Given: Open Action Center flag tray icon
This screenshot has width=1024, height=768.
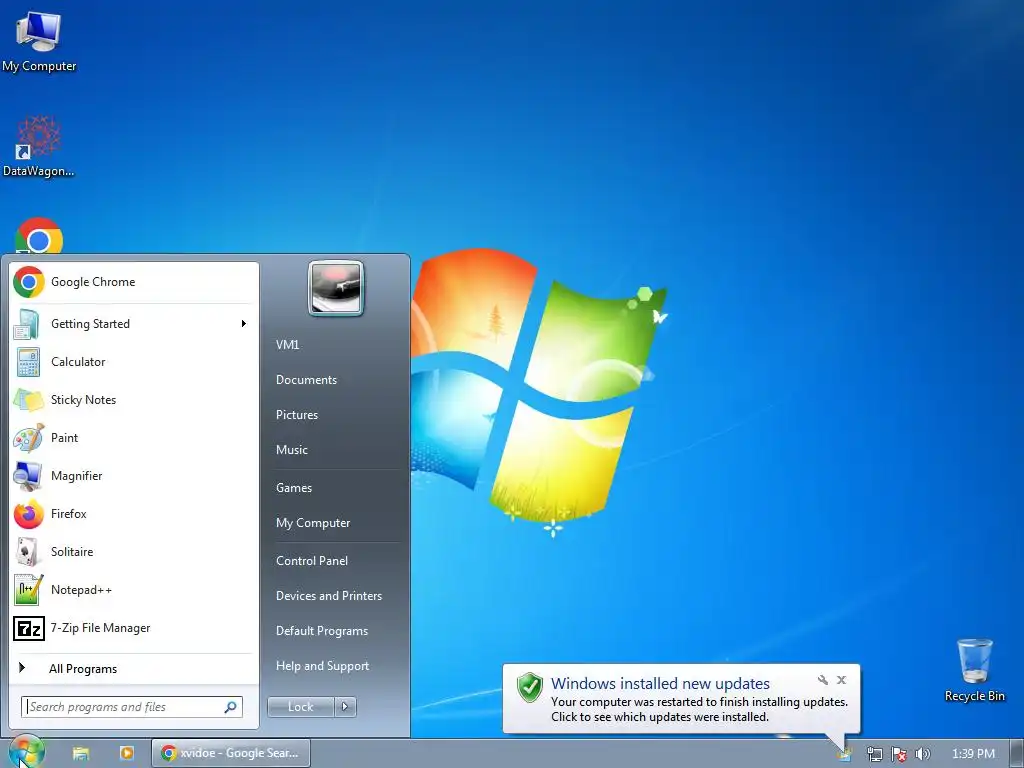Looking at the screenshot, I should click(x=899, y=754).
